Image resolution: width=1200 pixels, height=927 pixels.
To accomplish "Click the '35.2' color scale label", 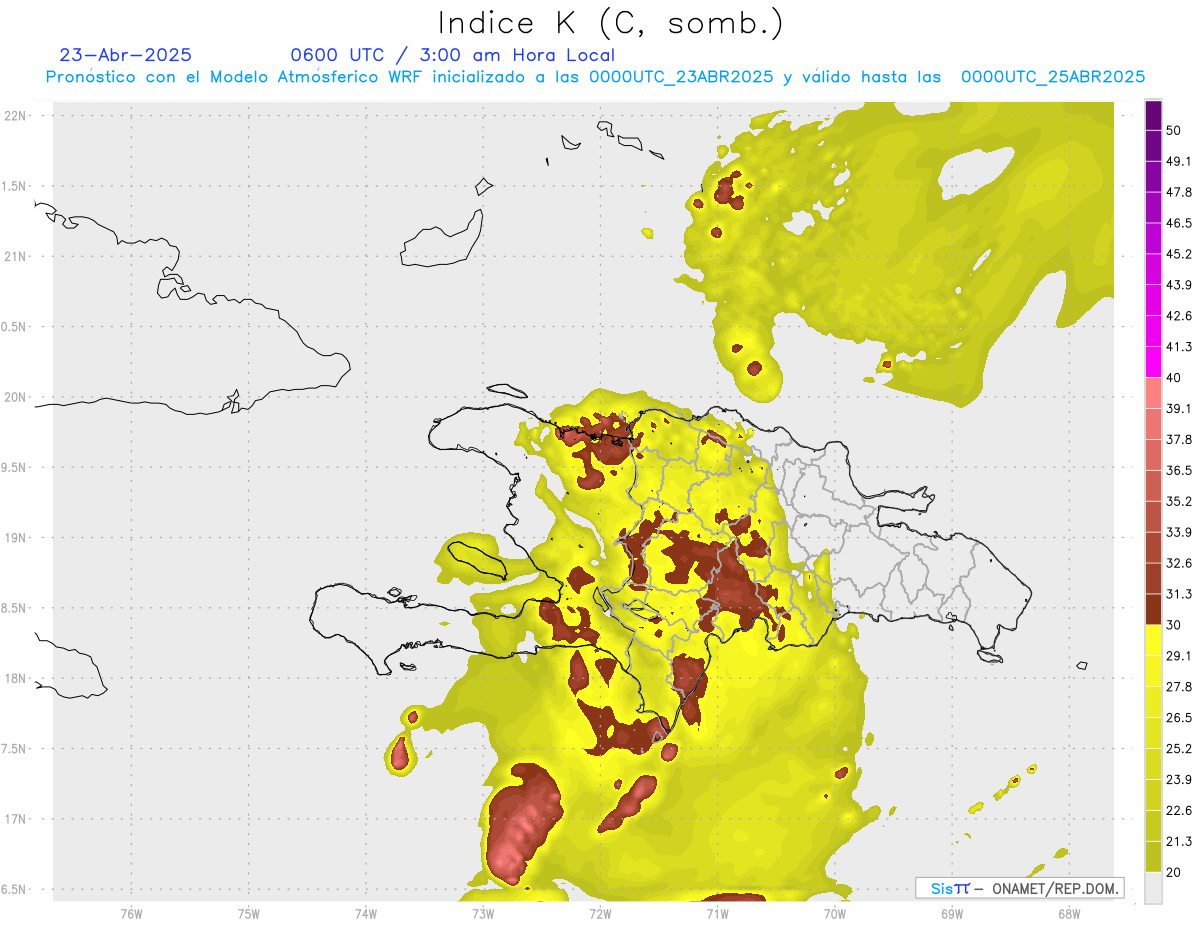I will click(1179, 501).
